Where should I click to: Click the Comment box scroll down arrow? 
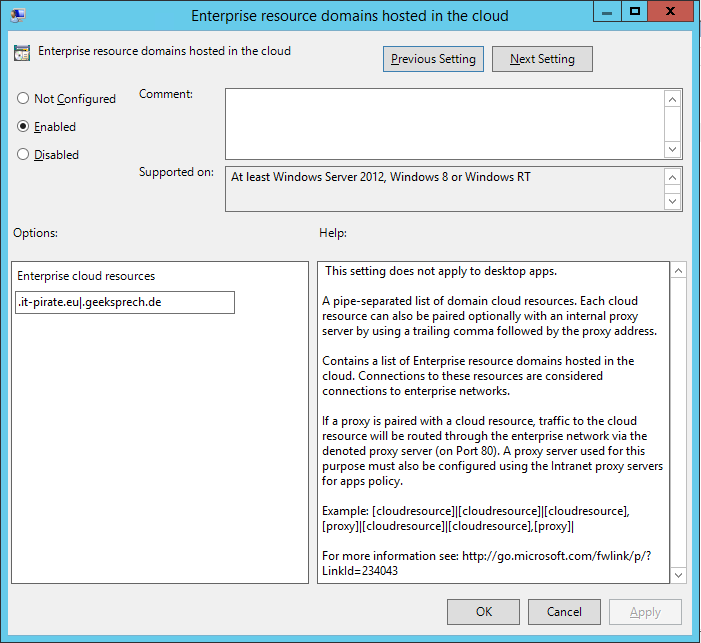pyautogui.click(x=672, y=149)
